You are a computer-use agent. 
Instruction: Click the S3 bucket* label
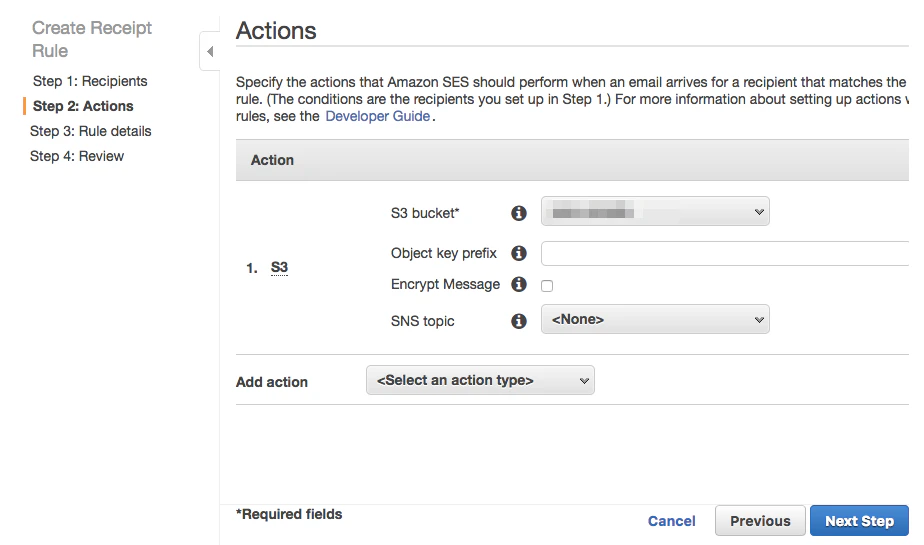[x=425, y=213]
